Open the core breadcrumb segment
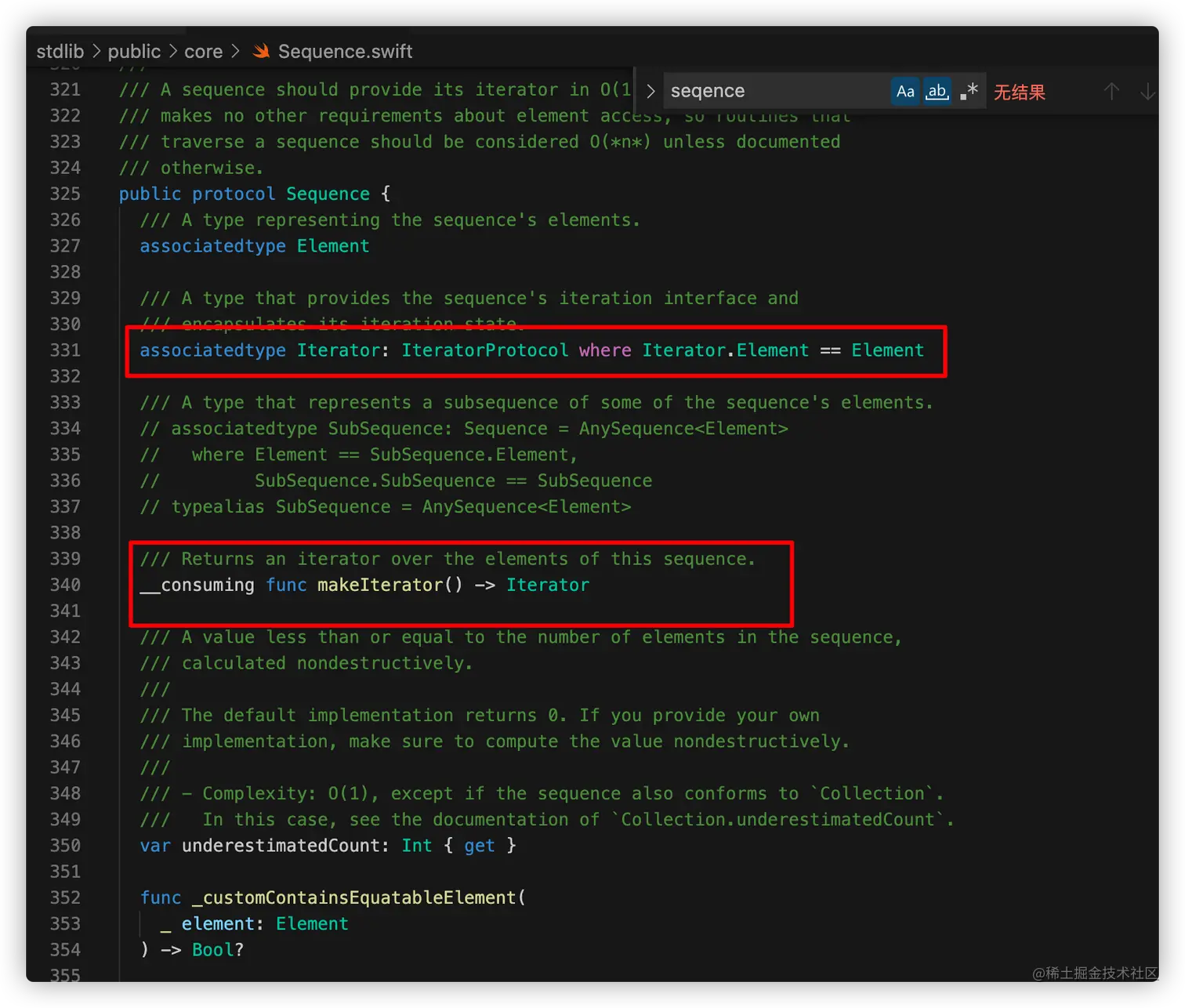The height and width of the screenshot is (1008, 1185). (x=203, y=51)
